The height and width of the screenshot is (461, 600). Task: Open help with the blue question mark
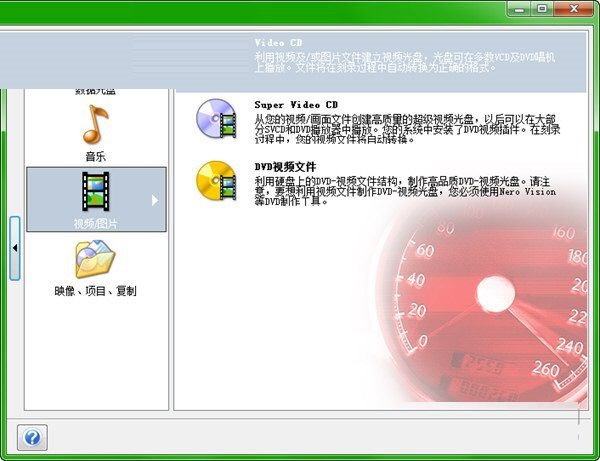(32, 438)
